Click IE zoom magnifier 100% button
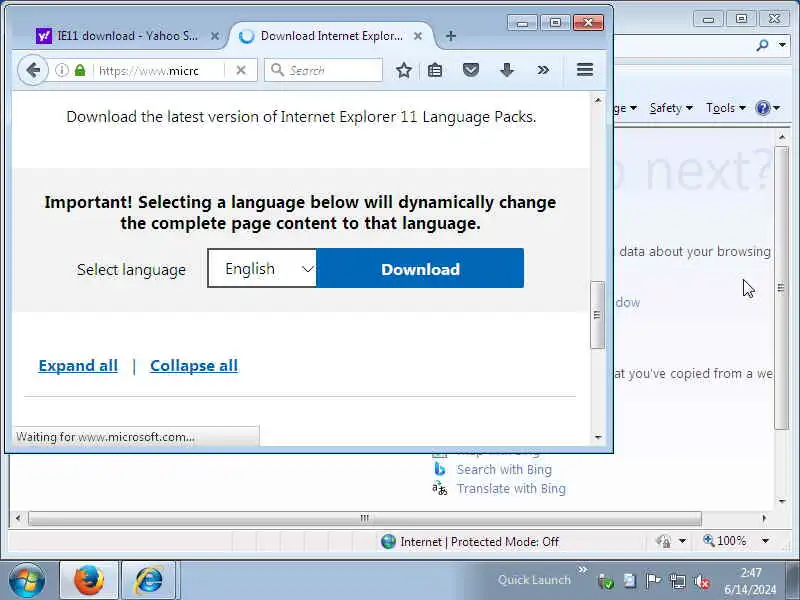Image resolution: width=800 pixels, height=600 pixels. click(x=724, y=541)
